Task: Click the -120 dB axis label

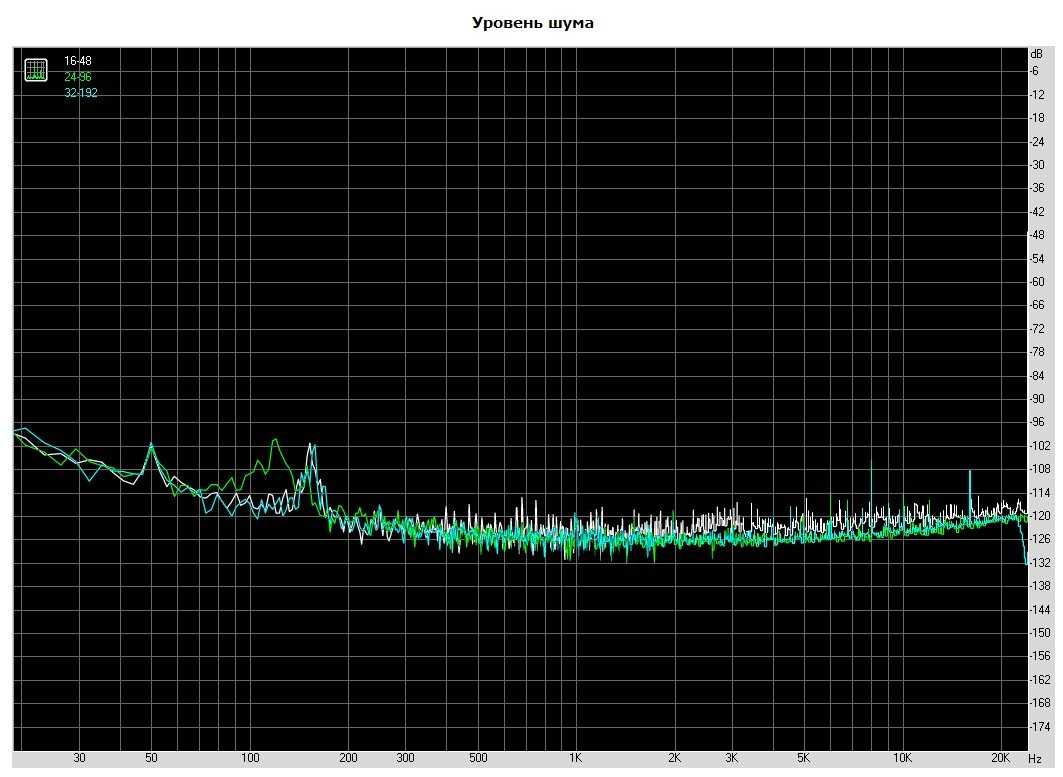Action: [x=1040, y=516]
